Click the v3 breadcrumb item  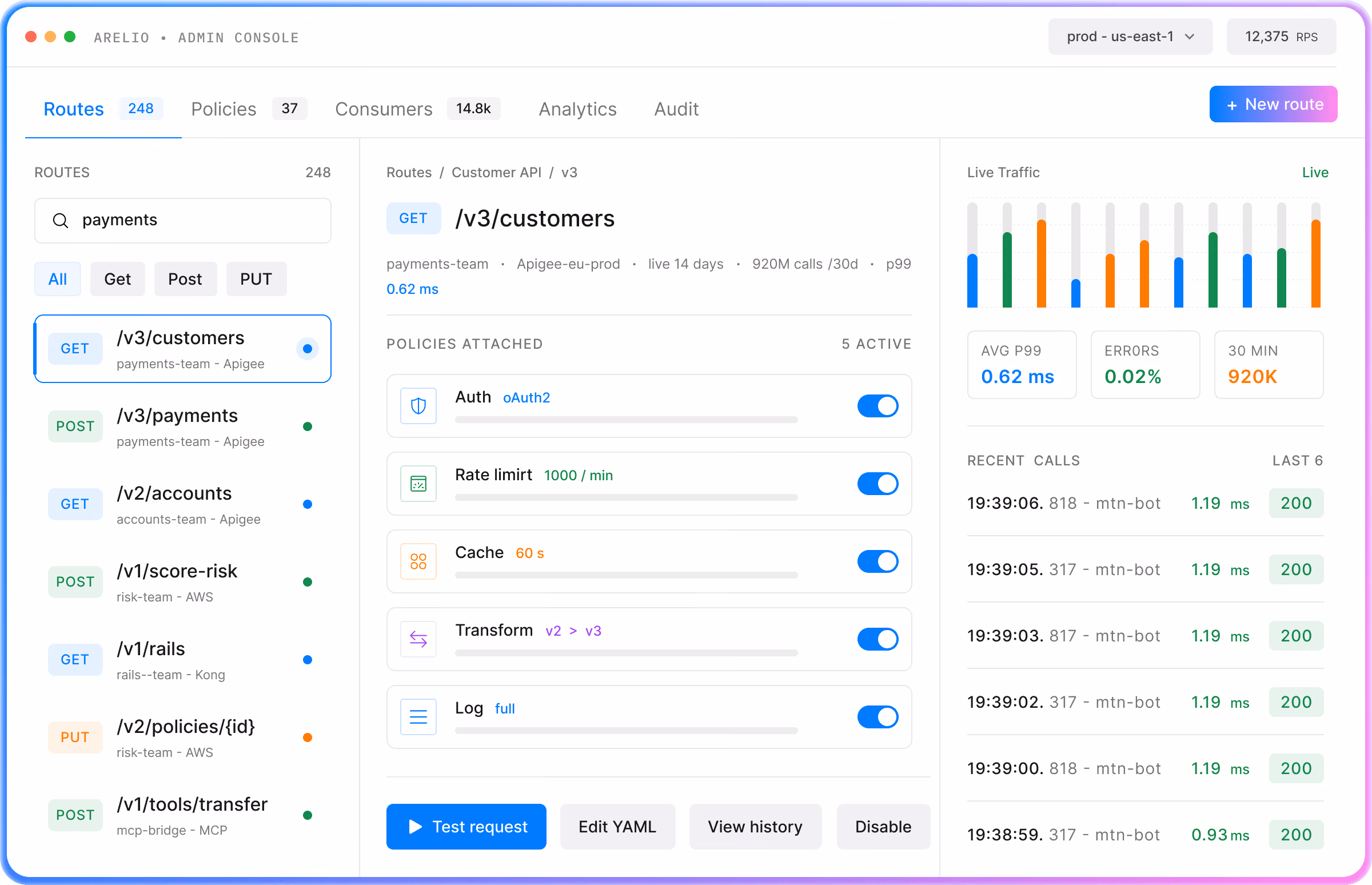click(569, 173)
